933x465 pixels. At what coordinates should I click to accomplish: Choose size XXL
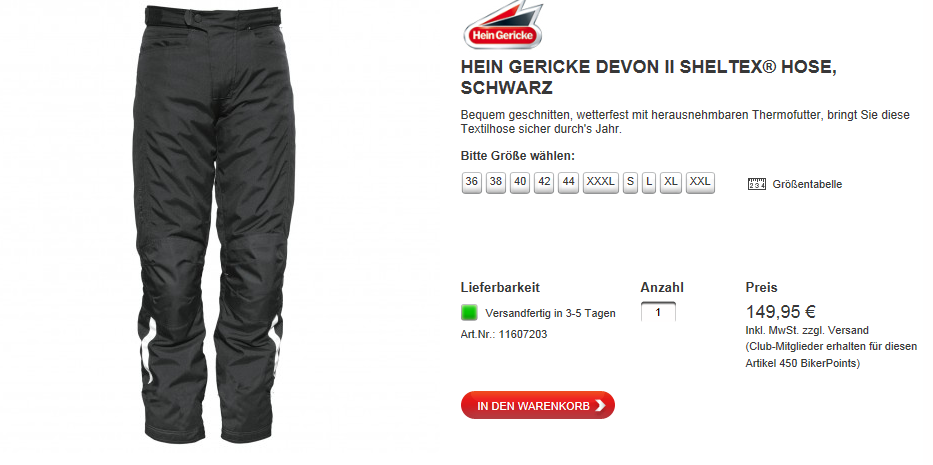[700, 182]
